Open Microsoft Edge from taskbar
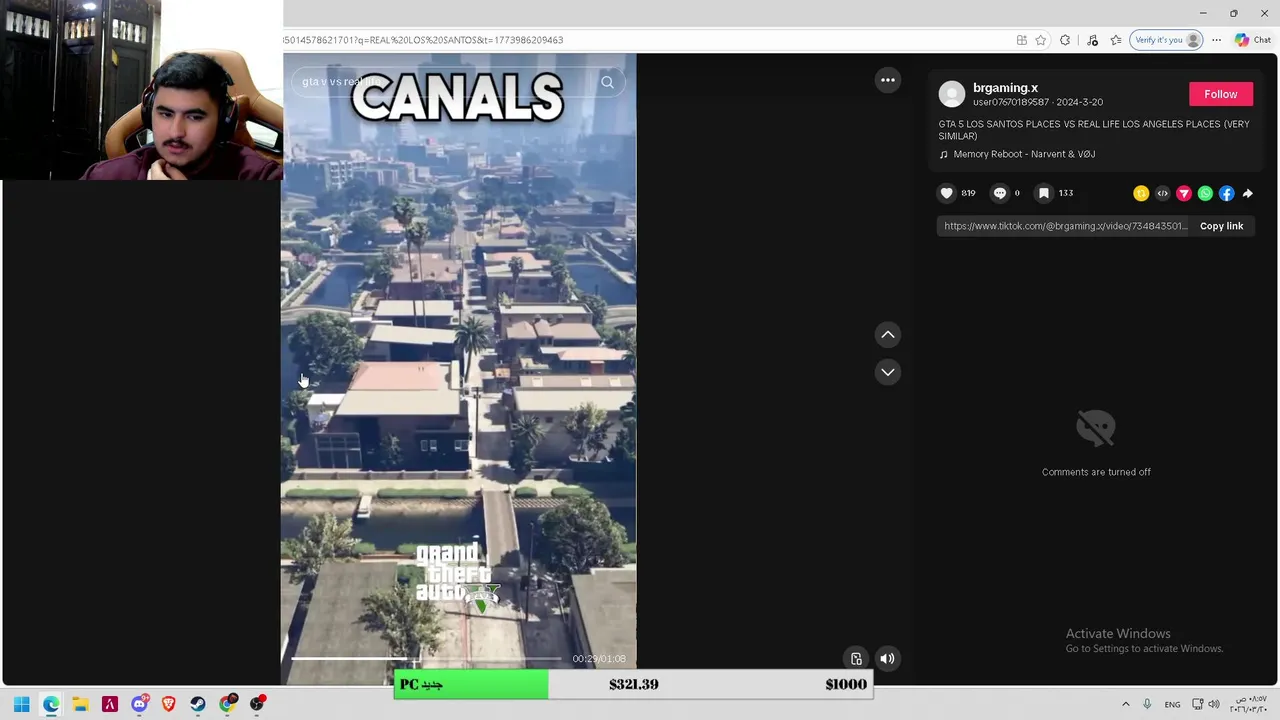1280x720 pixels. click(51, 704)
